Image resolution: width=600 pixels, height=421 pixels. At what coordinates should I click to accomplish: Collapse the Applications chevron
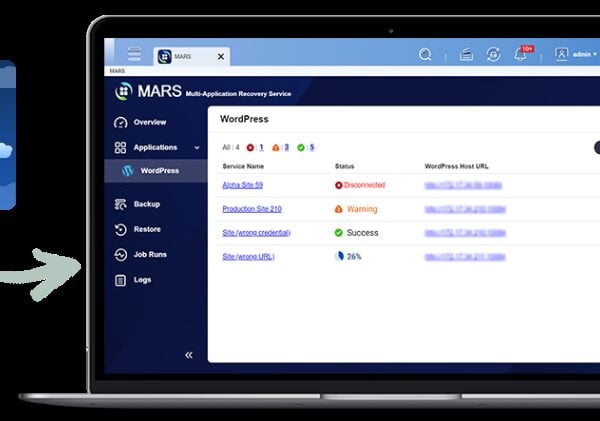197,148
